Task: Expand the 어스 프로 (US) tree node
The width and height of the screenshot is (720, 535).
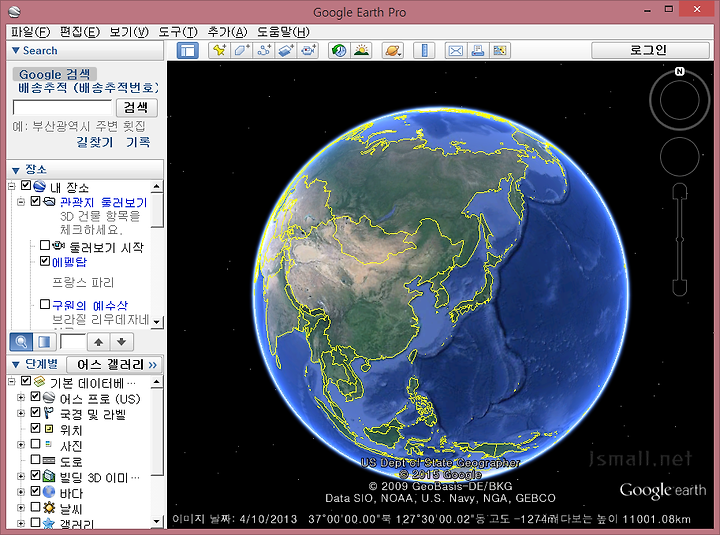Action: (21, 397)
